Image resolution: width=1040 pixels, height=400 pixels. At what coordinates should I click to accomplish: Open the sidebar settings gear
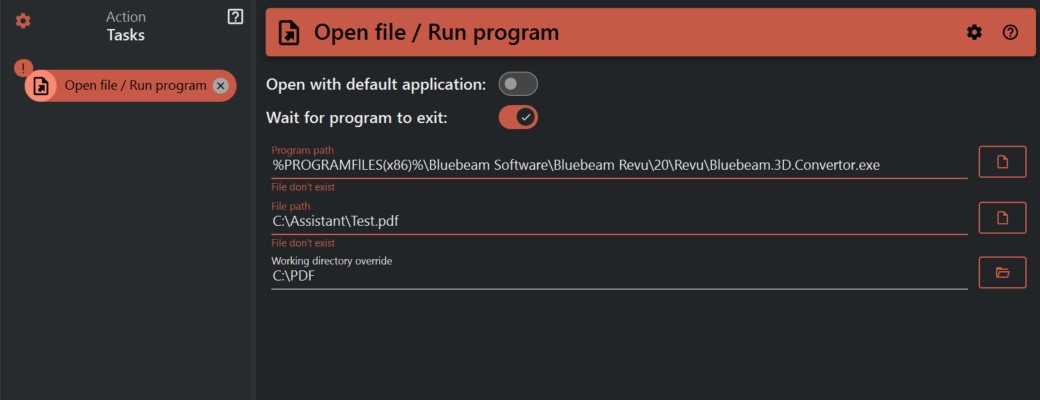point(23,21)
